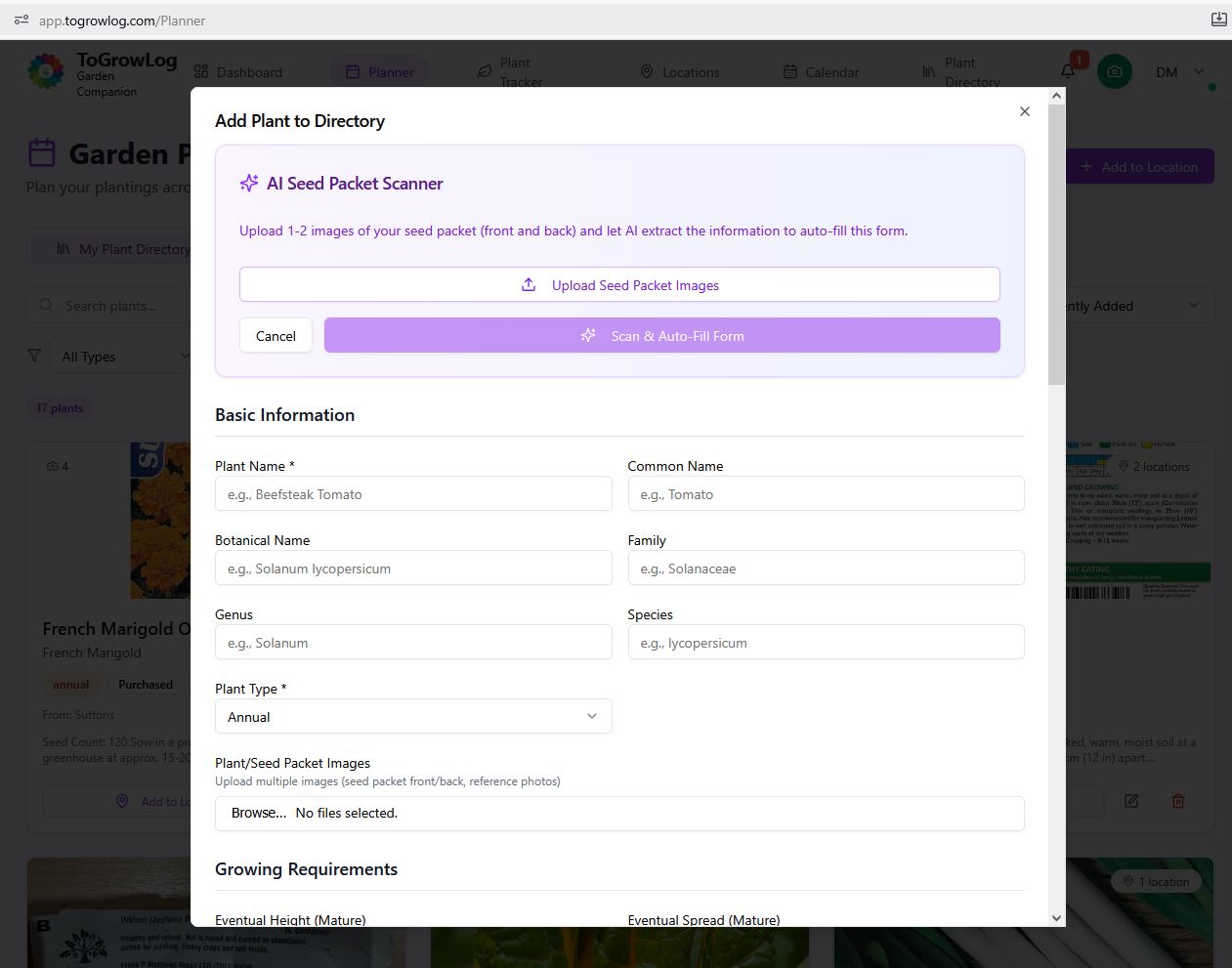Click the Plant Name input field
Image resolution: width=1232 pixels, height=968 pixels.
[413, 494]
